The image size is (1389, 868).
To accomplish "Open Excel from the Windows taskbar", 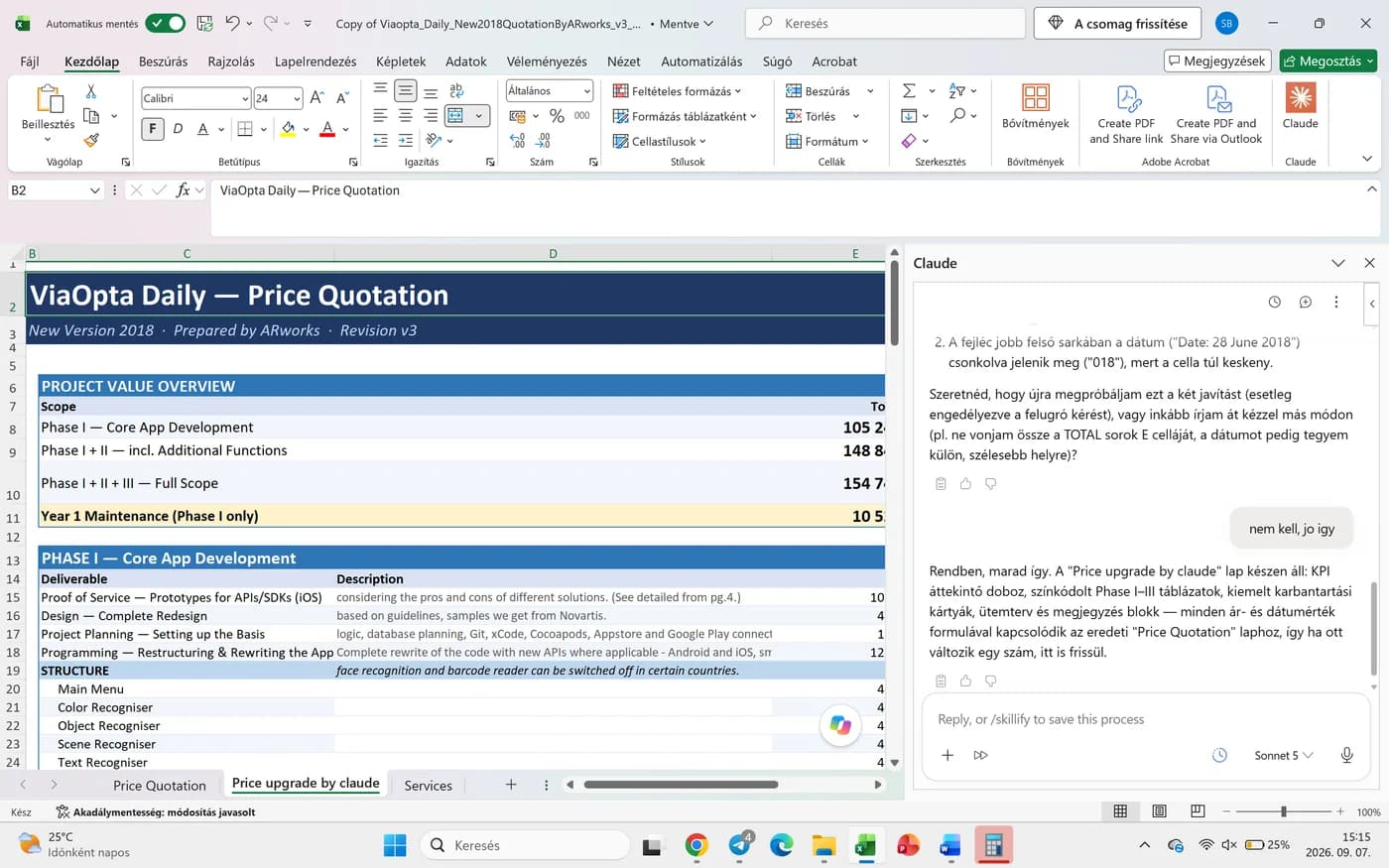I will [865, 845].
